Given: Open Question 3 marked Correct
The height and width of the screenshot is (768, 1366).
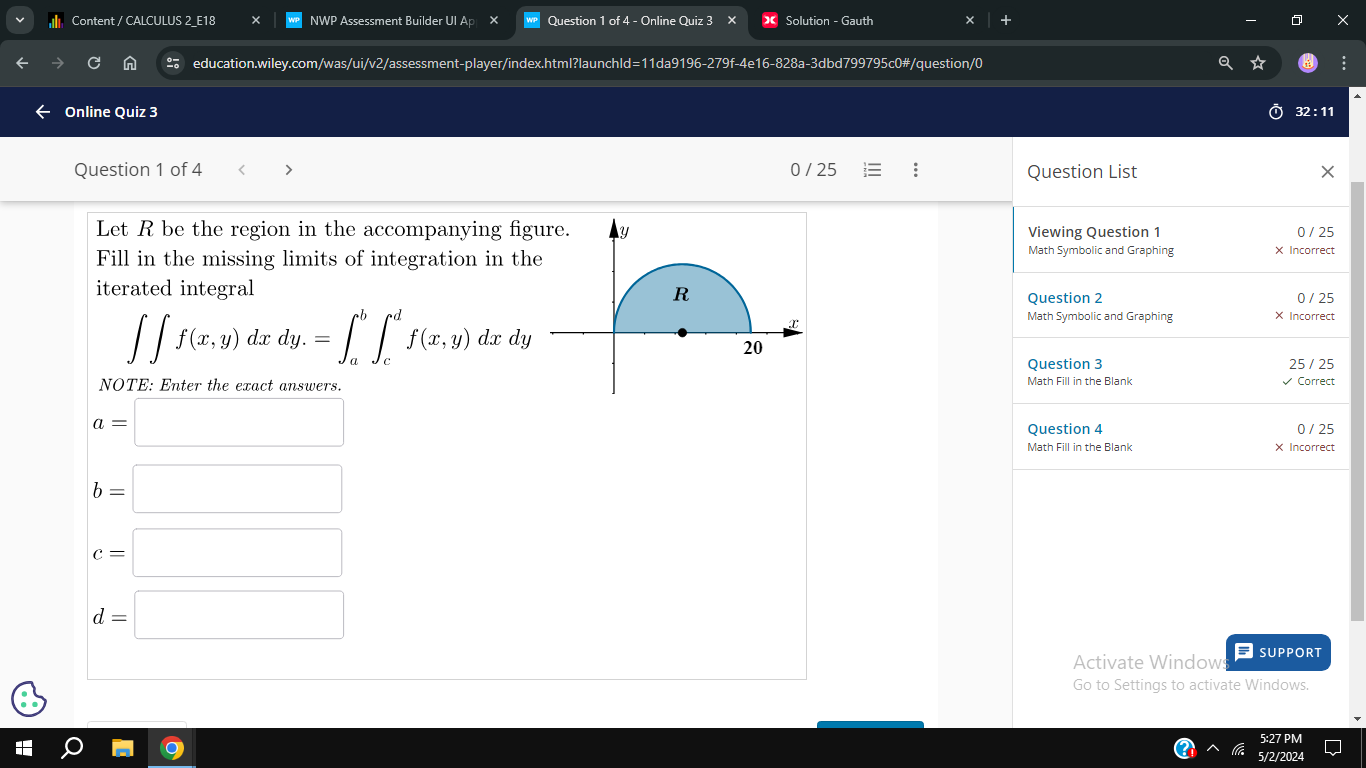Looking at the screenshot, I should 1064,363.
